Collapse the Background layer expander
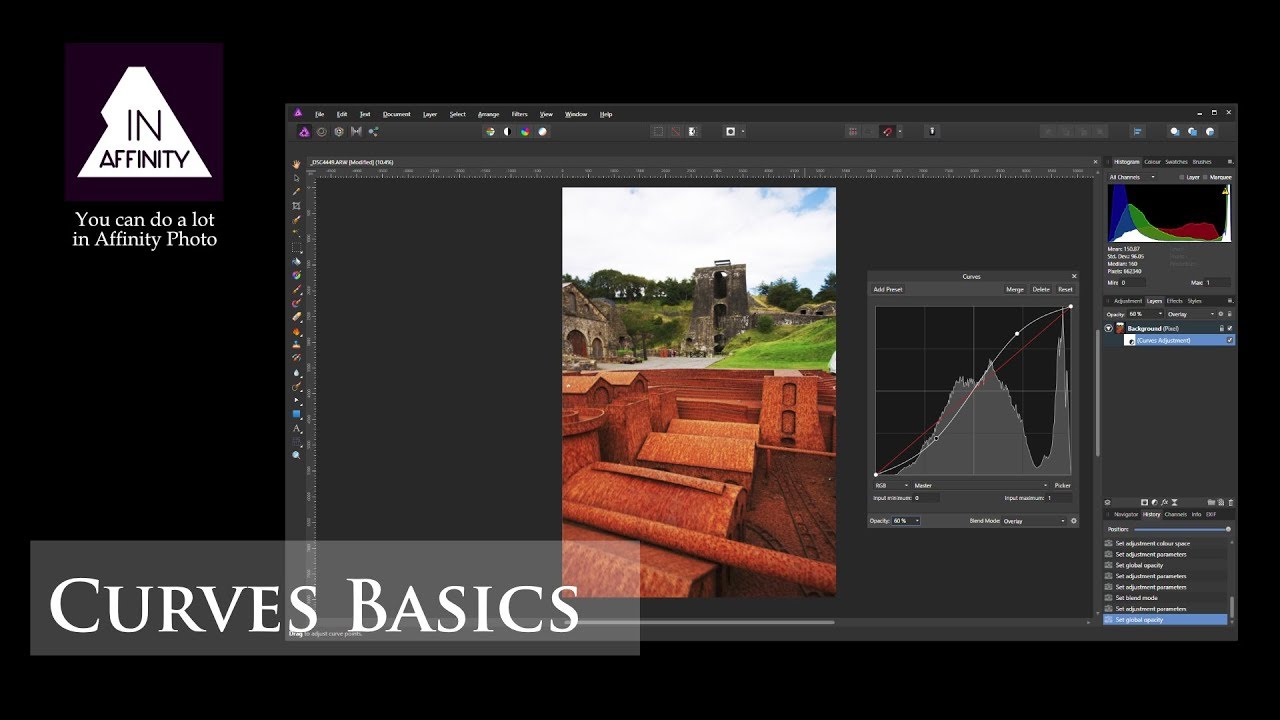 (x=1108, y=328)
